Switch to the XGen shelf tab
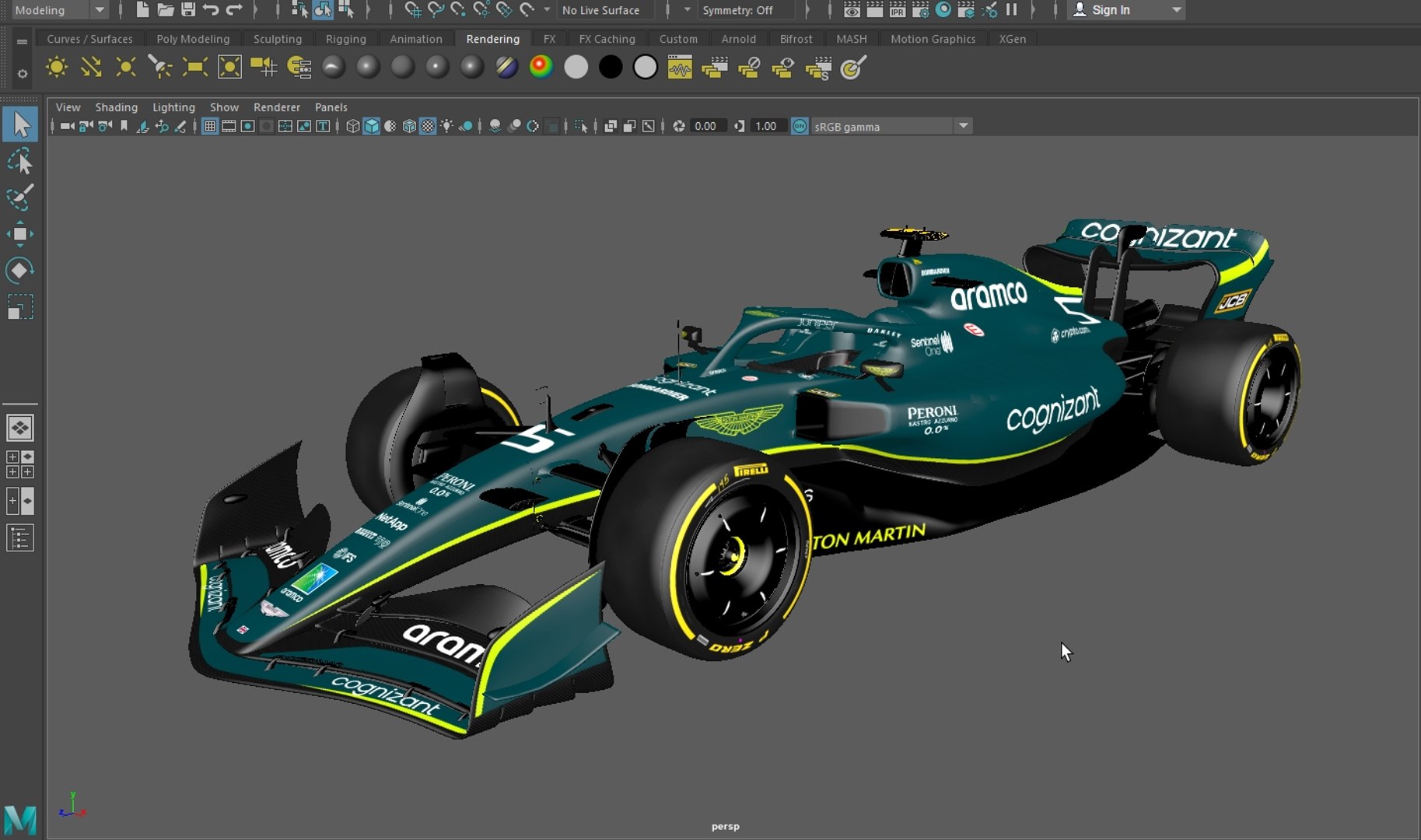This screenshot has height=840, width=1421. [1012, 39]
